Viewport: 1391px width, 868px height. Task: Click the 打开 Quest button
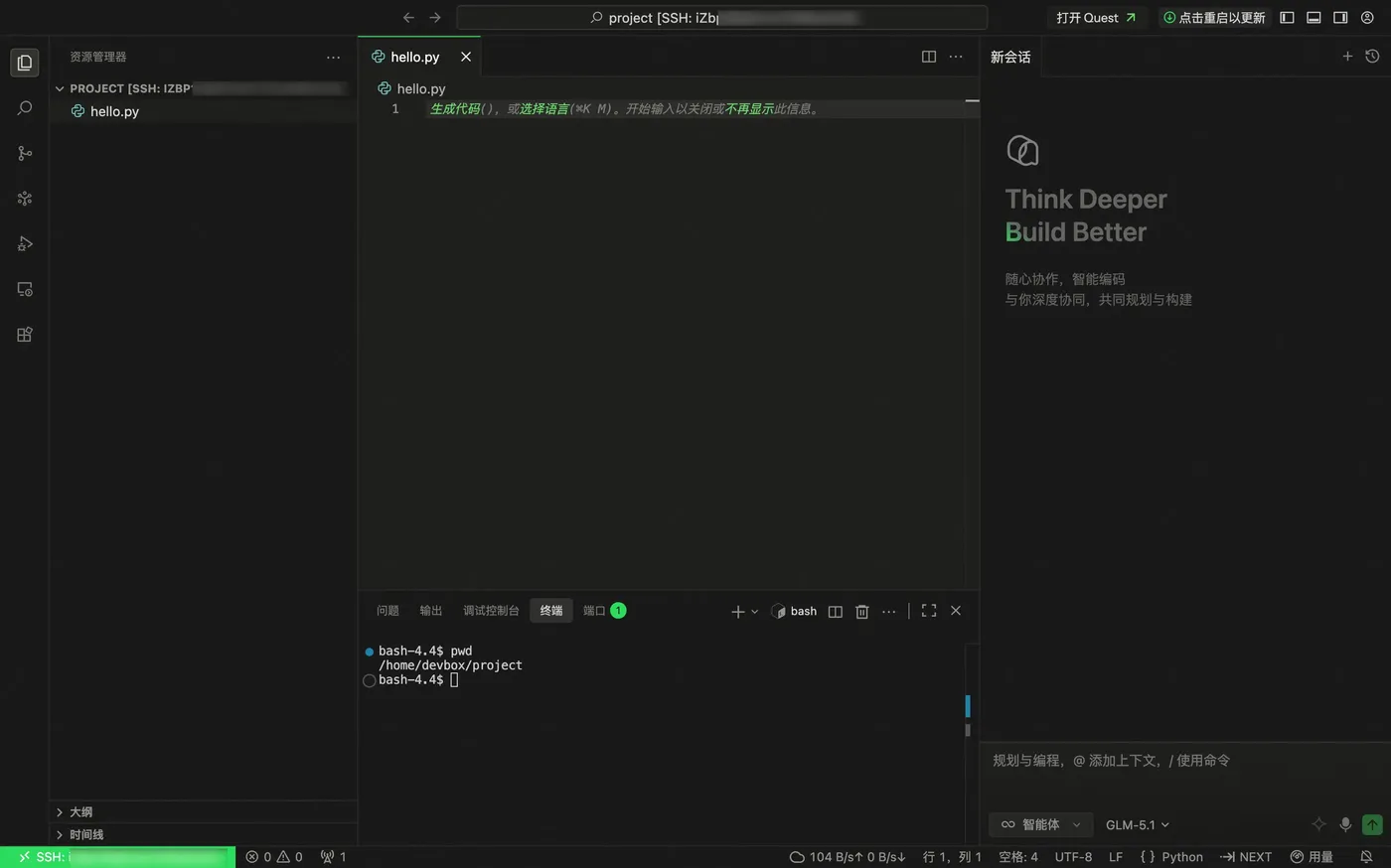[x=1096, y=18]
